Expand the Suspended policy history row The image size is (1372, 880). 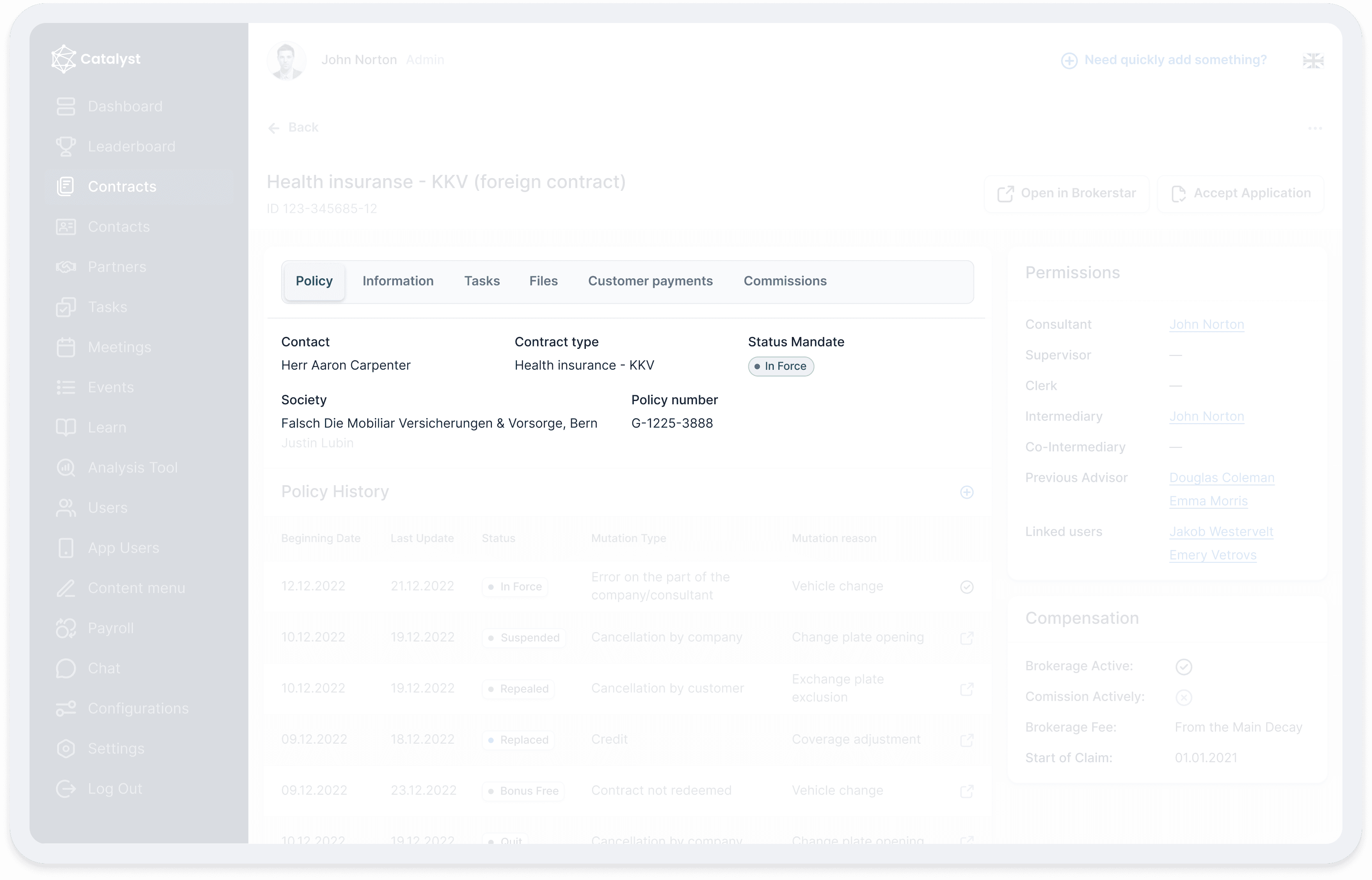point(967,638)
